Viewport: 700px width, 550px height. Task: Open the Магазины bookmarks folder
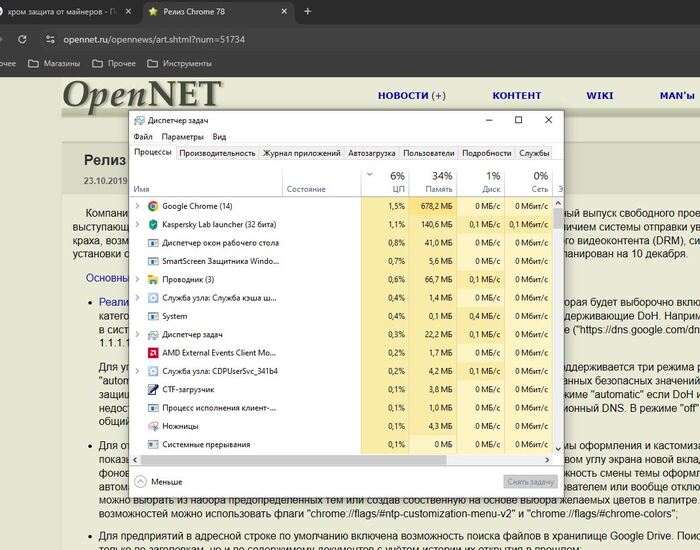pyautogui.click(x=60, y=63)
